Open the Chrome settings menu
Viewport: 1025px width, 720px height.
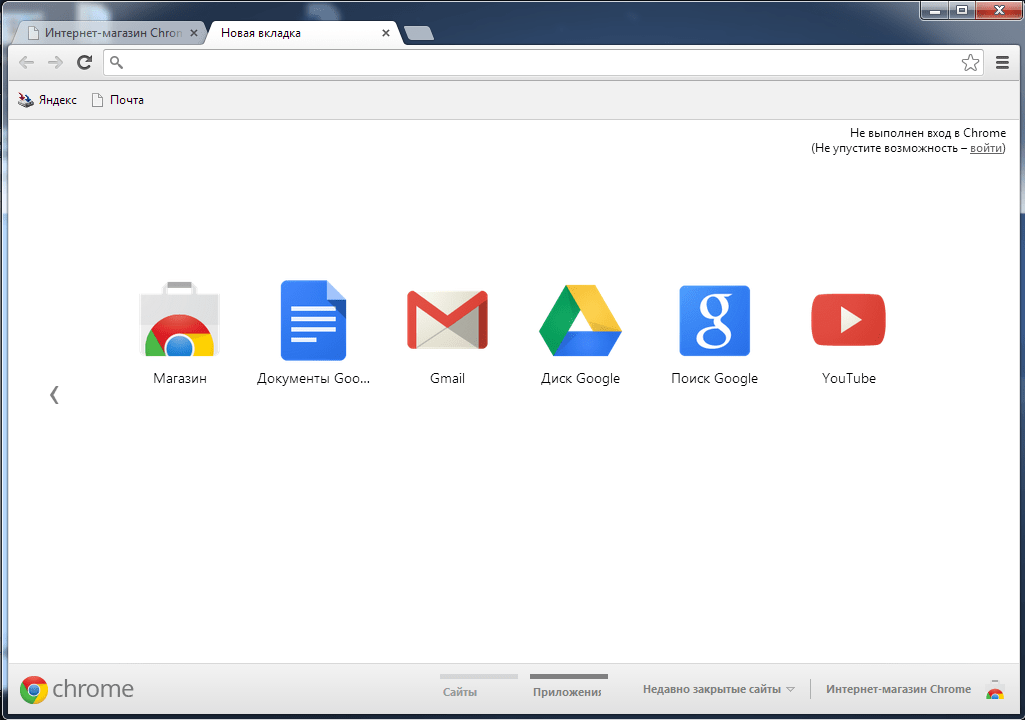(1002, 62)
